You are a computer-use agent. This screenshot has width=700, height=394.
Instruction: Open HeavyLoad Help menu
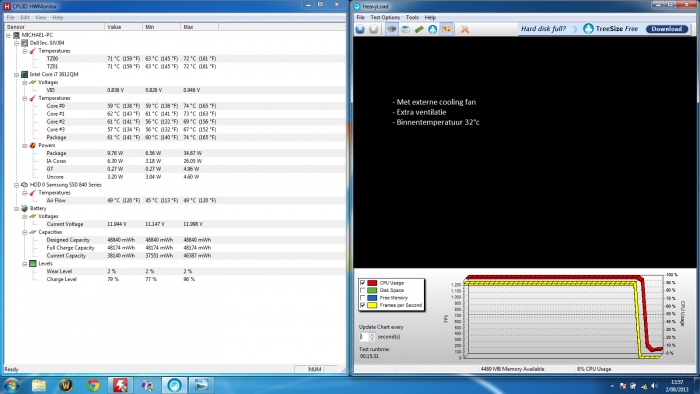click(x=430, y=17)
